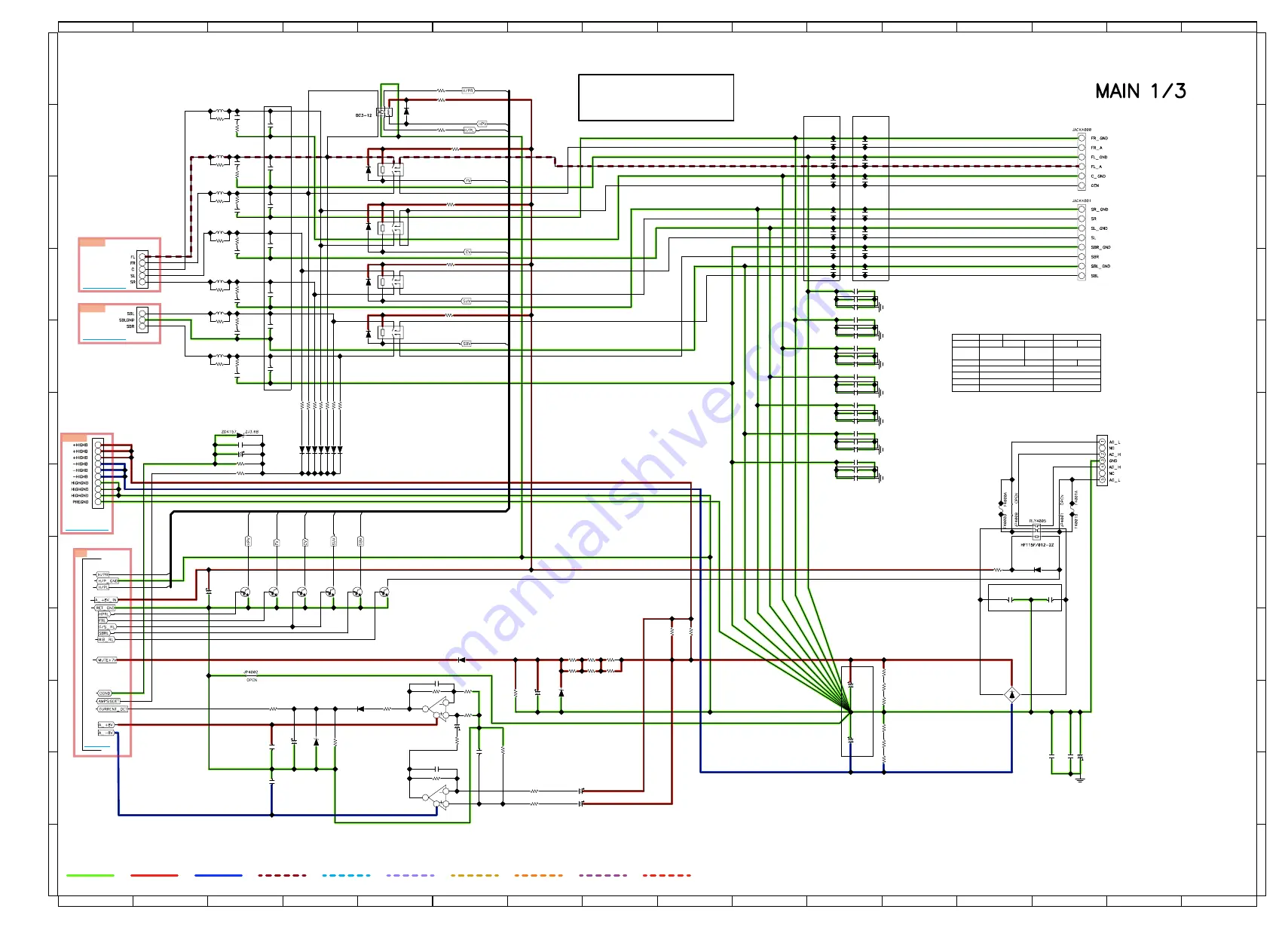Select the RLY4005 relay symbol
The image size is (1282, 952).
coord(1036,531)
